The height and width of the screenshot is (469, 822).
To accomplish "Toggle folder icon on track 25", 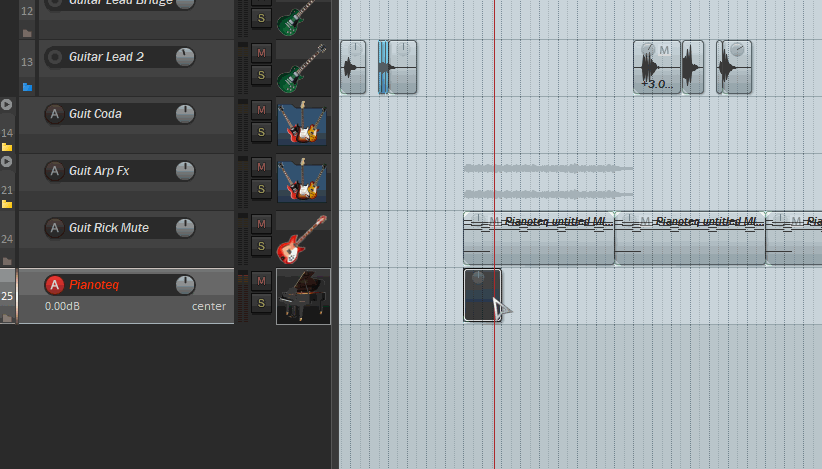I will point(7,318).
